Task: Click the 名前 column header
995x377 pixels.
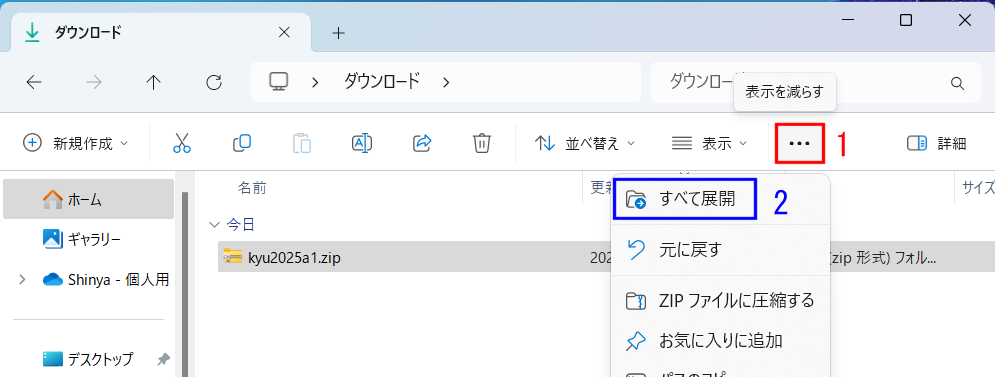Action: coord(252,187)
